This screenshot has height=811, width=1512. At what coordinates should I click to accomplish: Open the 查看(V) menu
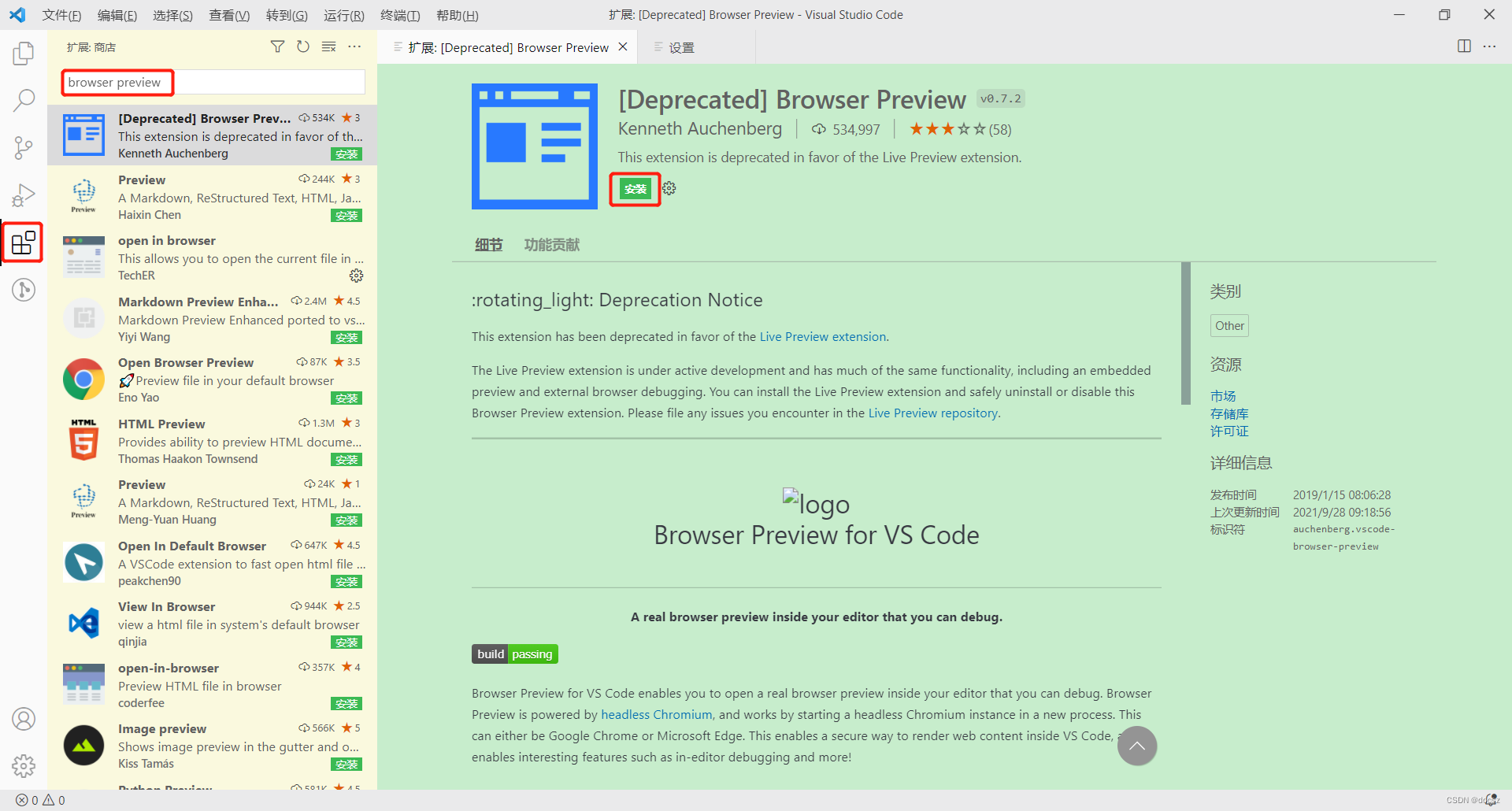[x=229, y=15]
